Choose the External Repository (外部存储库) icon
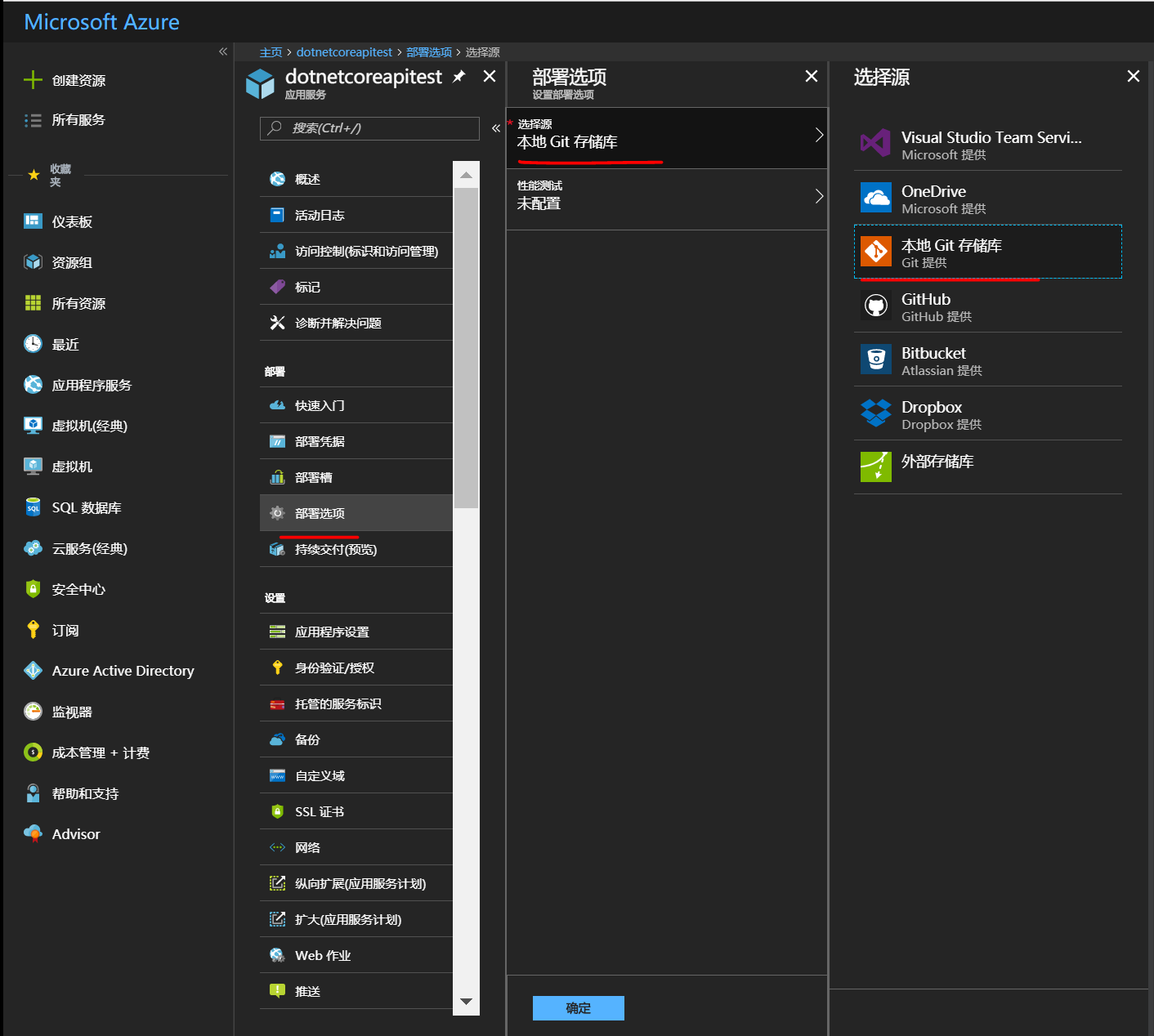Image resolution: width=1154 pixels, height=1036 pixels. pos(876,467)
